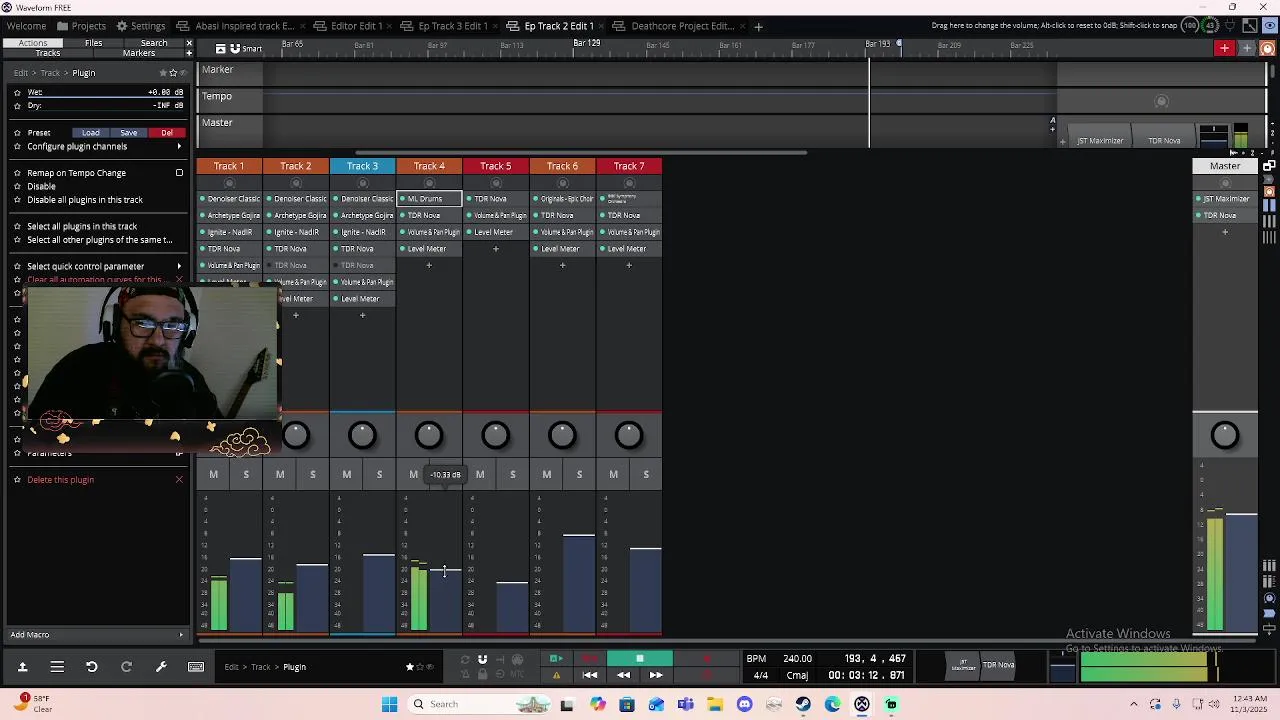The width and height of the screenshot is (1280, 720).
Task: Add plugin to Master channel with plus
Action: click(x=1225, y=232)
